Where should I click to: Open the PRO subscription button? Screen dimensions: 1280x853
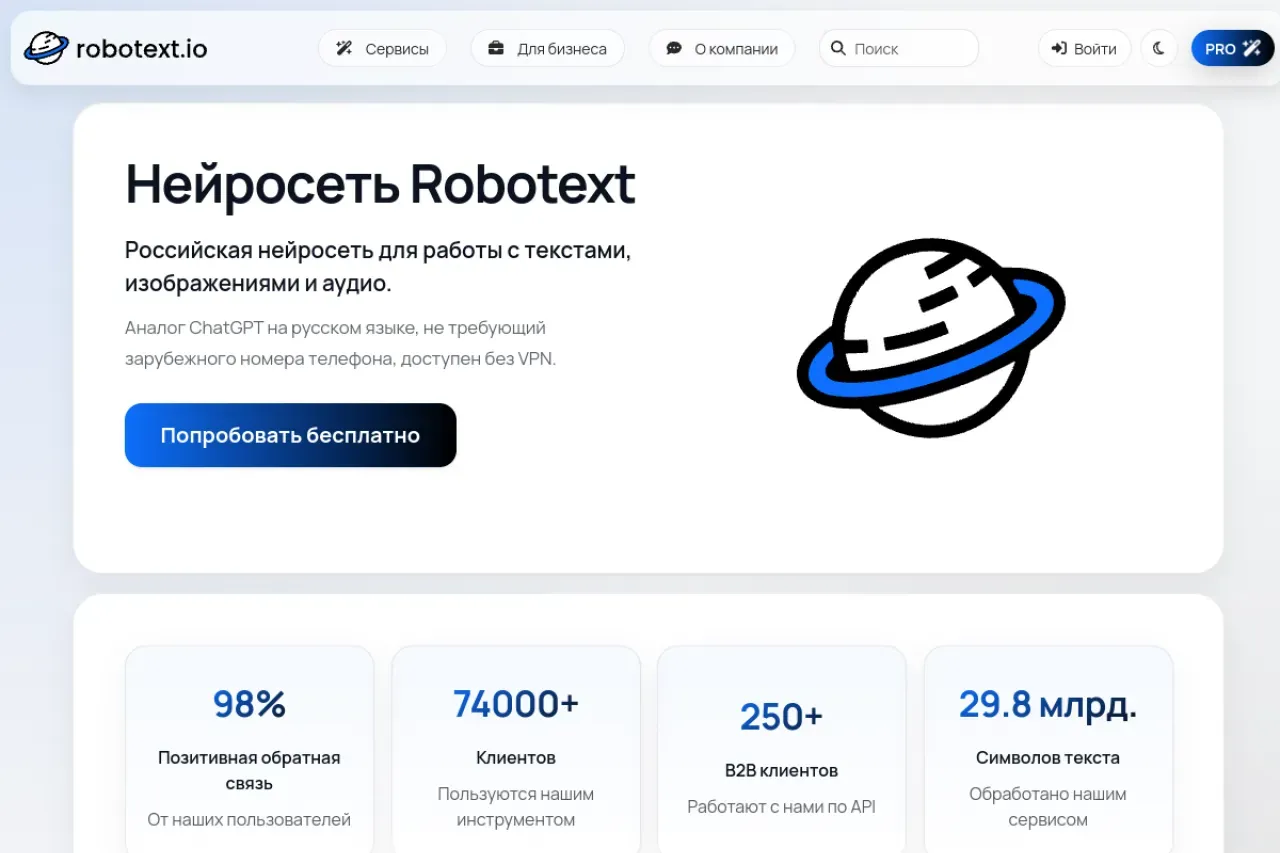(x=1232, y=48)
